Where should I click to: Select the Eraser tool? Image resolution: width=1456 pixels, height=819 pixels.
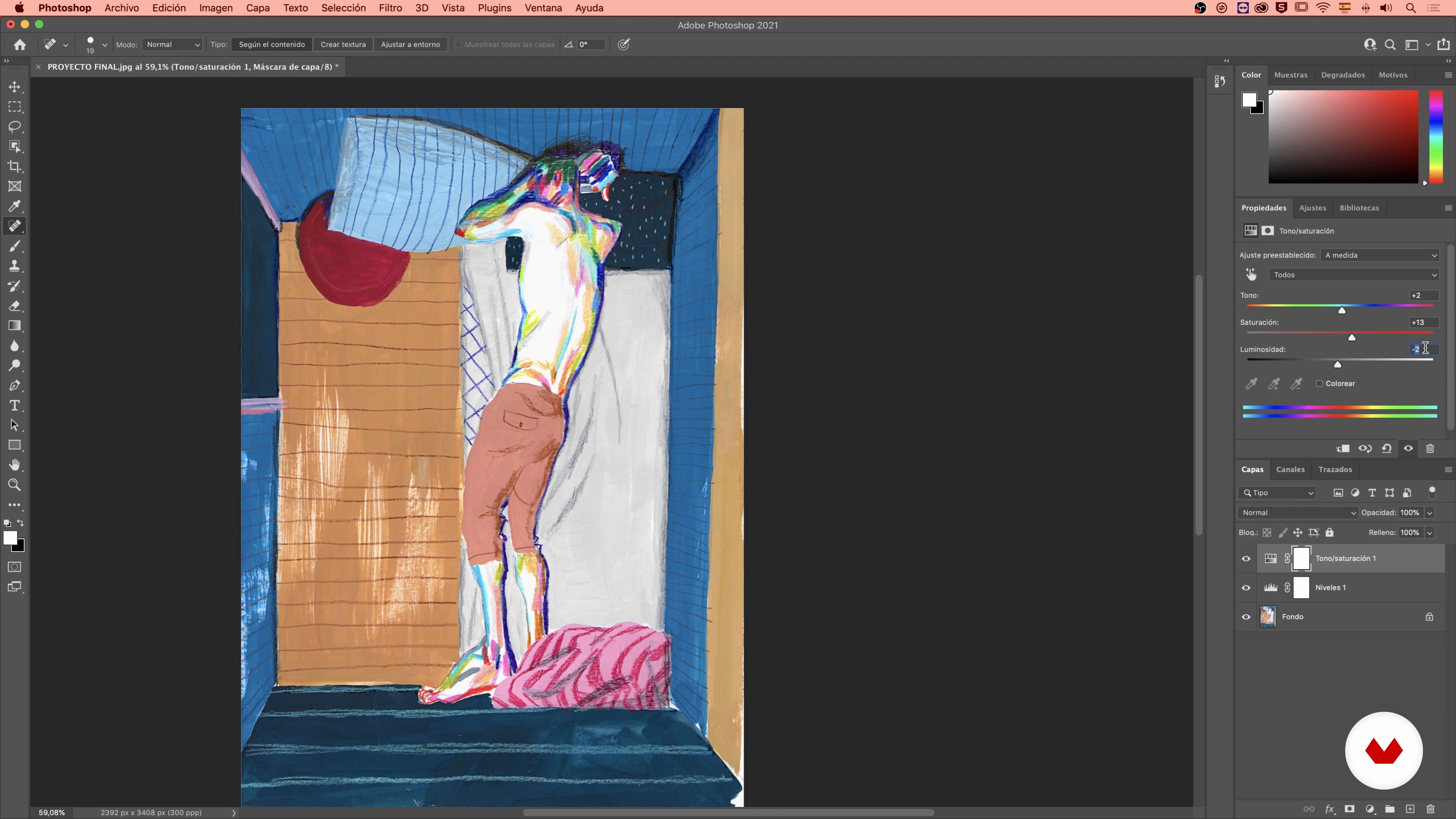[x=15, y=306]
